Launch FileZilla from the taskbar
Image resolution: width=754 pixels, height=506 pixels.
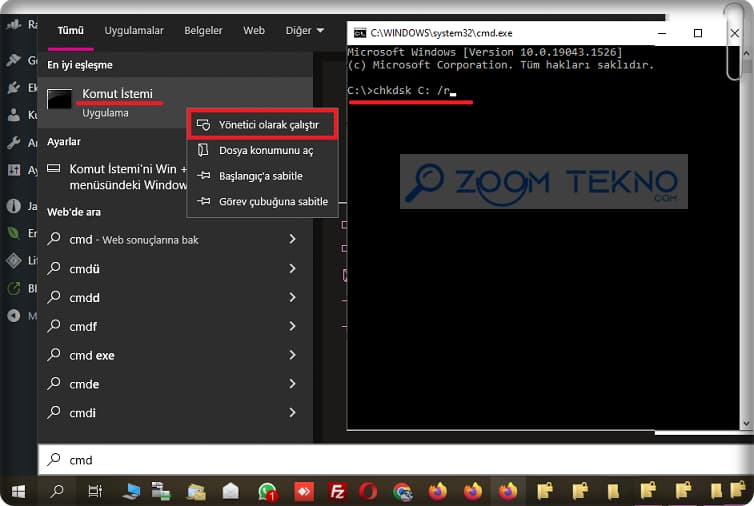[x=337, y=492]
